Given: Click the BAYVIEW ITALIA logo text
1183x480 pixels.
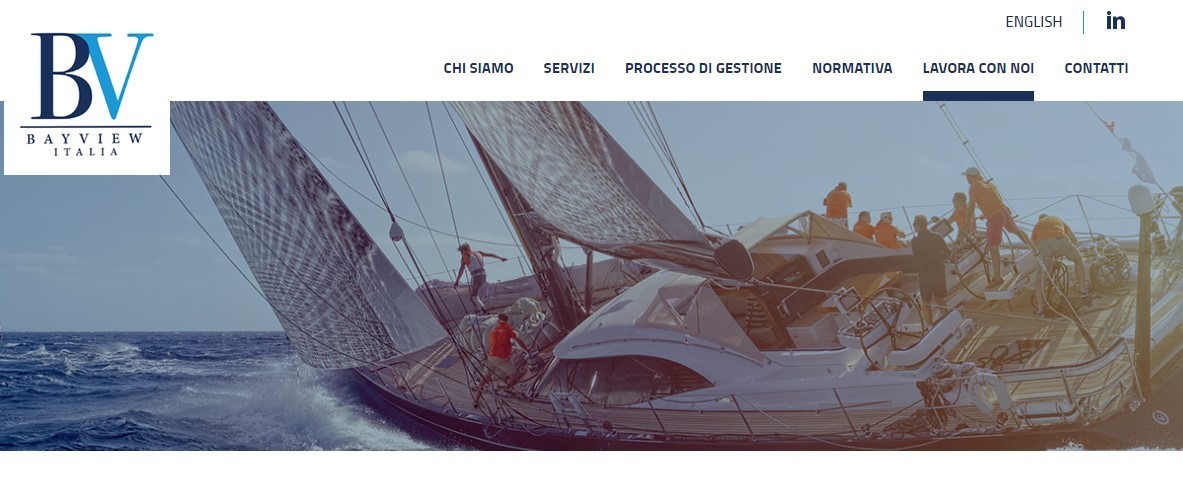Looking at the screenshot, I should [x=85, y=144].
